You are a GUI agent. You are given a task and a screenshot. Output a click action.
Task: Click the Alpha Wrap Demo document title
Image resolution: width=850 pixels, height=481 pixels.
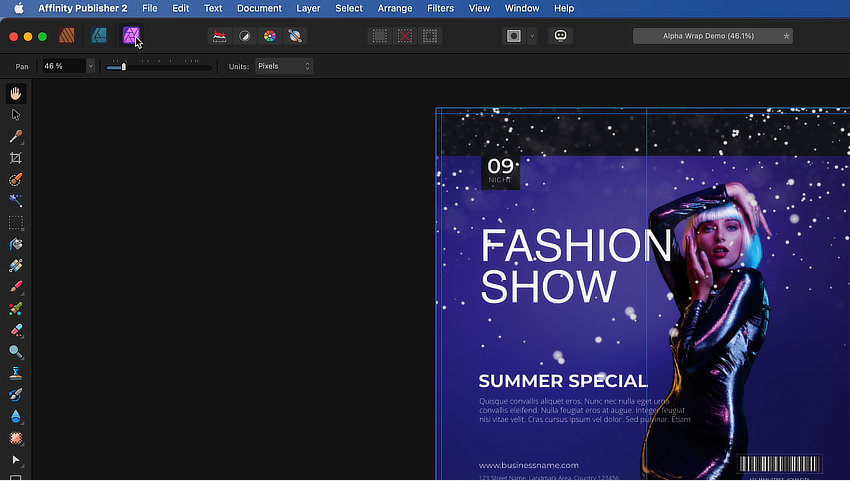pos(708,36)
